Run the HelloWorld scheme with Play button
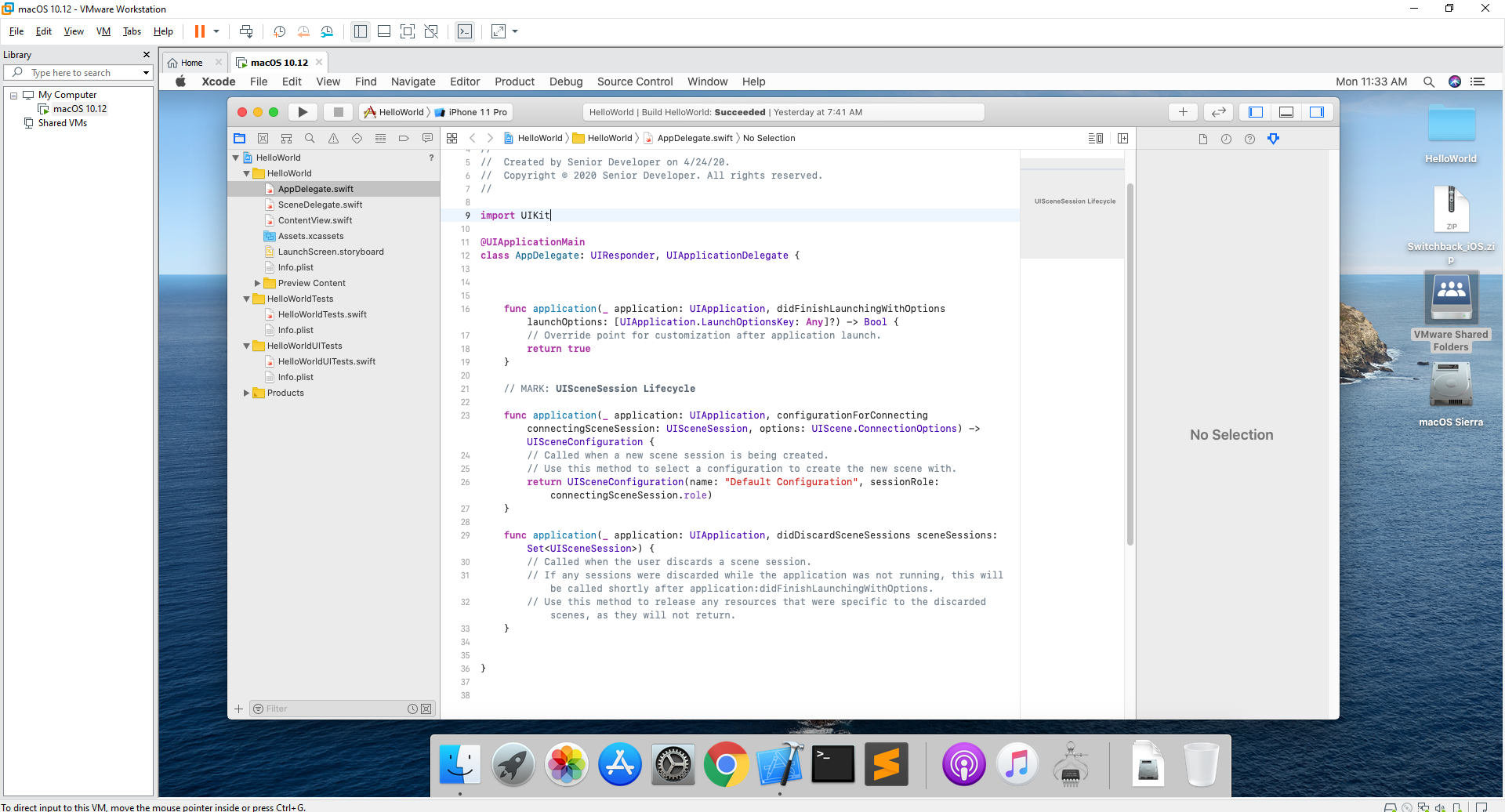The width and height of the screenshot is (1505, 812). point(303,112)
